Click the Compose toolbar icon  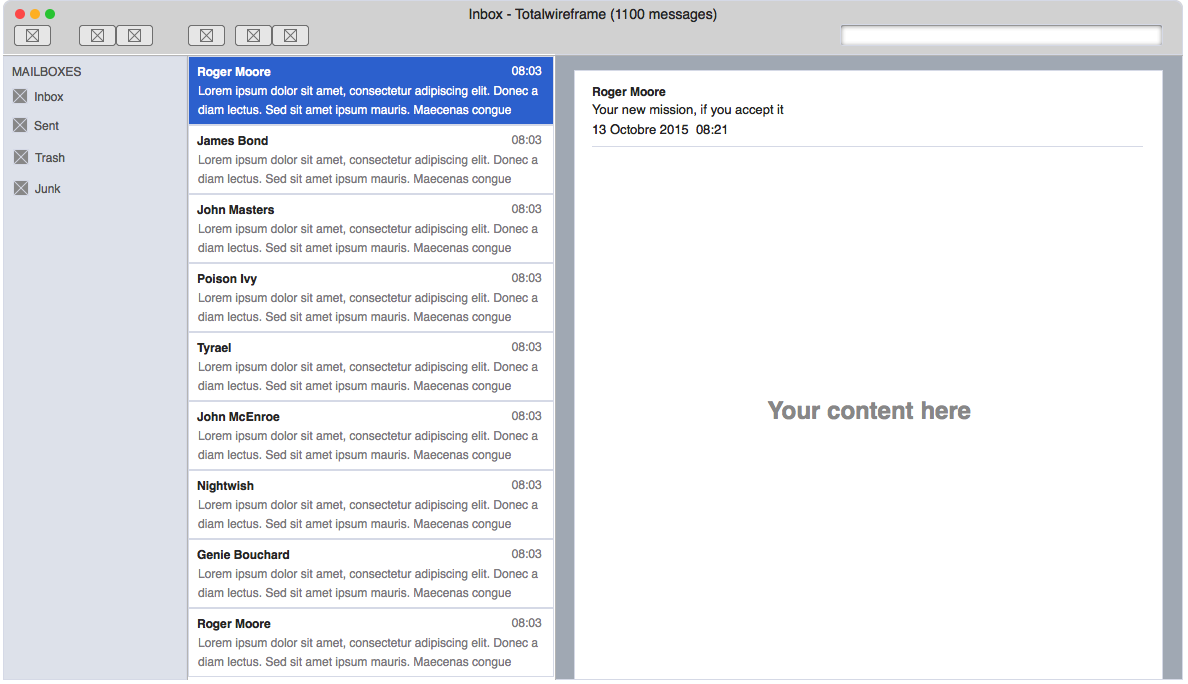pyautogui.click(x=206, y=35)
